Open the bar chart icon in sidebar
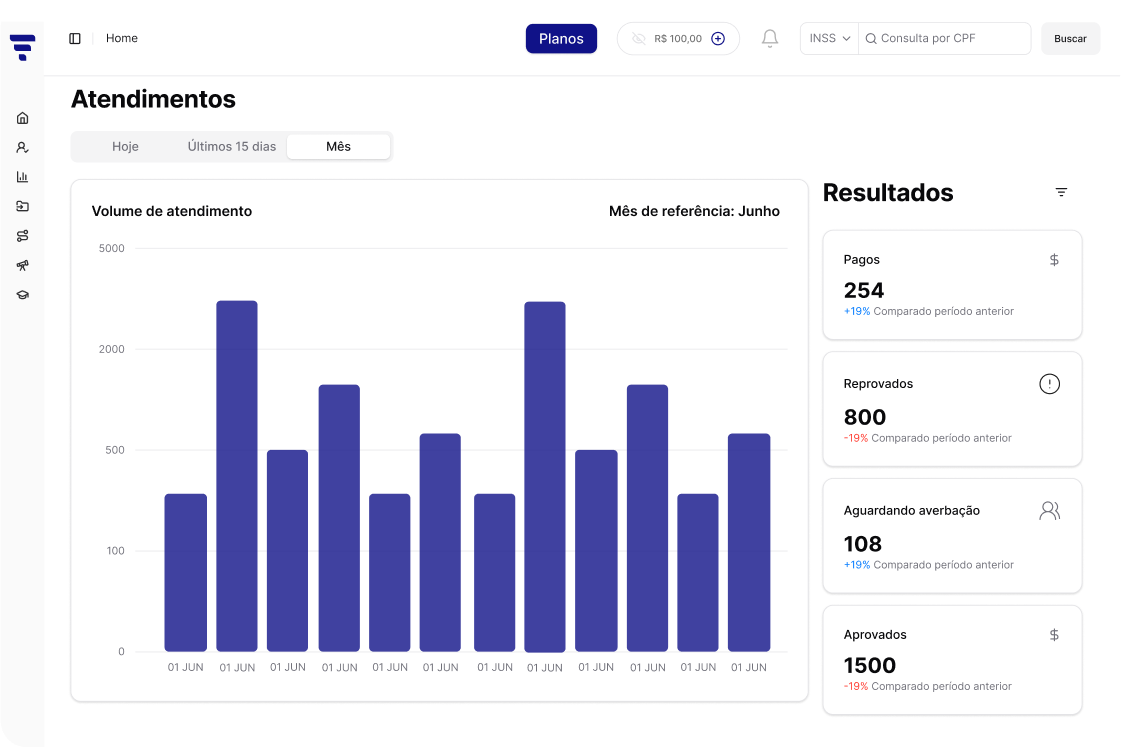The image size is (1121, 748). tap(22, 177)
